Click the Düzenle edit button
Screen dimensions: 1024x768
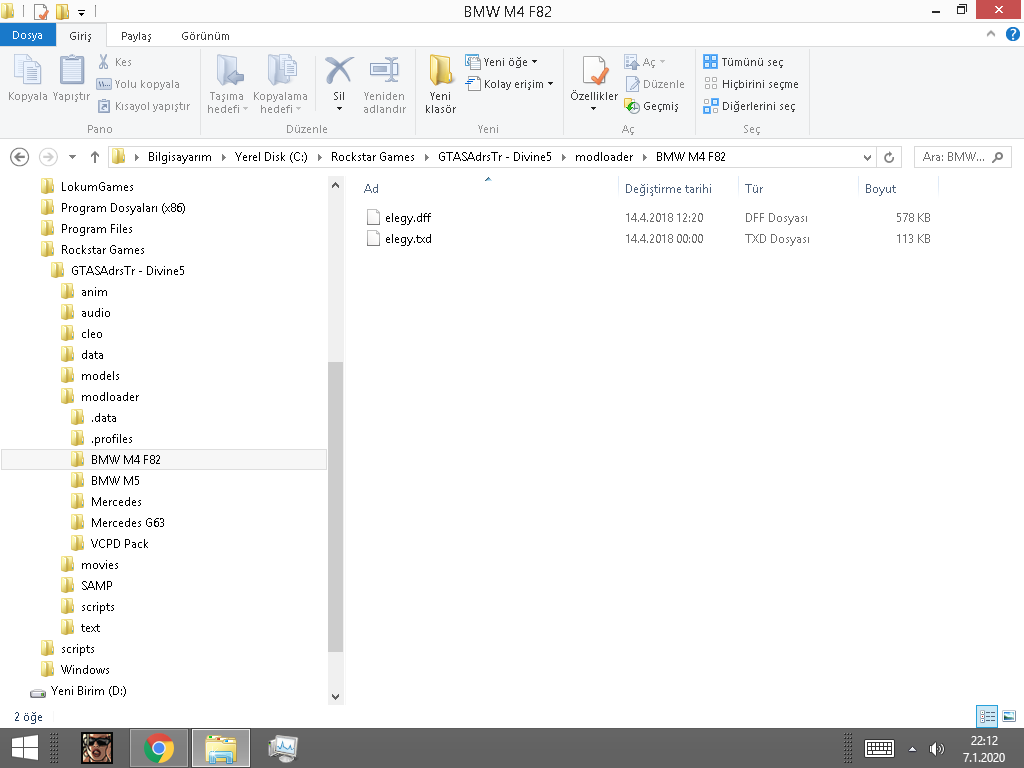point(655,84)
